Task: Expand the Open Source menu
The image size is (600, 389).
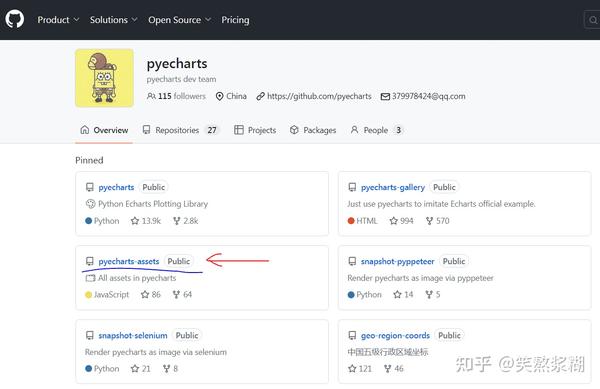Action: tap(179, 20)
